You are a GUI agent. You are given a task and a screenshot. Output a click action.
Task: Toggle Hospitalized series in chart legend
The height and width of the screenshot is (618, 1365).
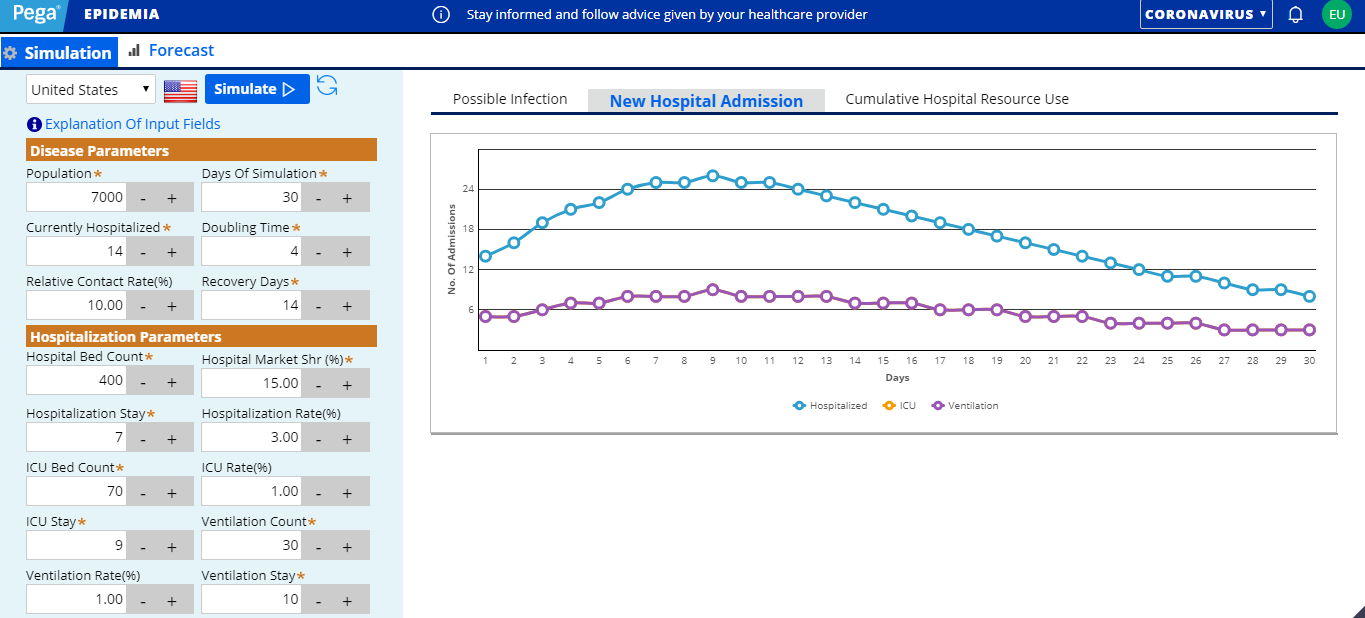point(830,406)
